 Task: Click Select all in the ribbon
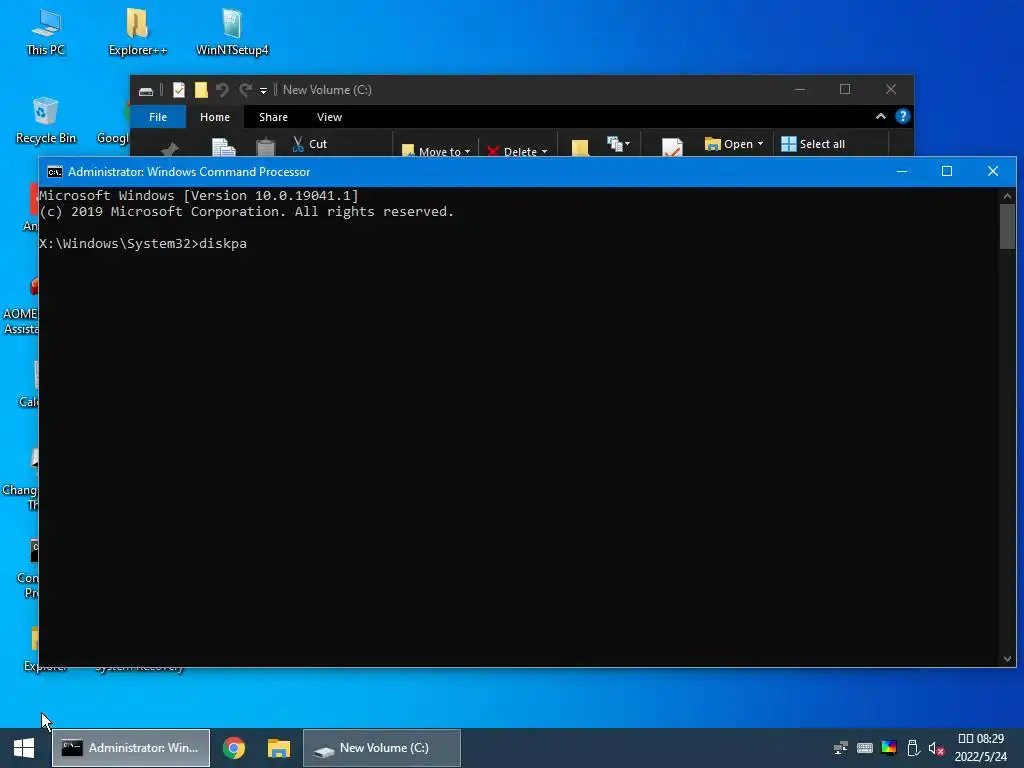pos(813,144)
